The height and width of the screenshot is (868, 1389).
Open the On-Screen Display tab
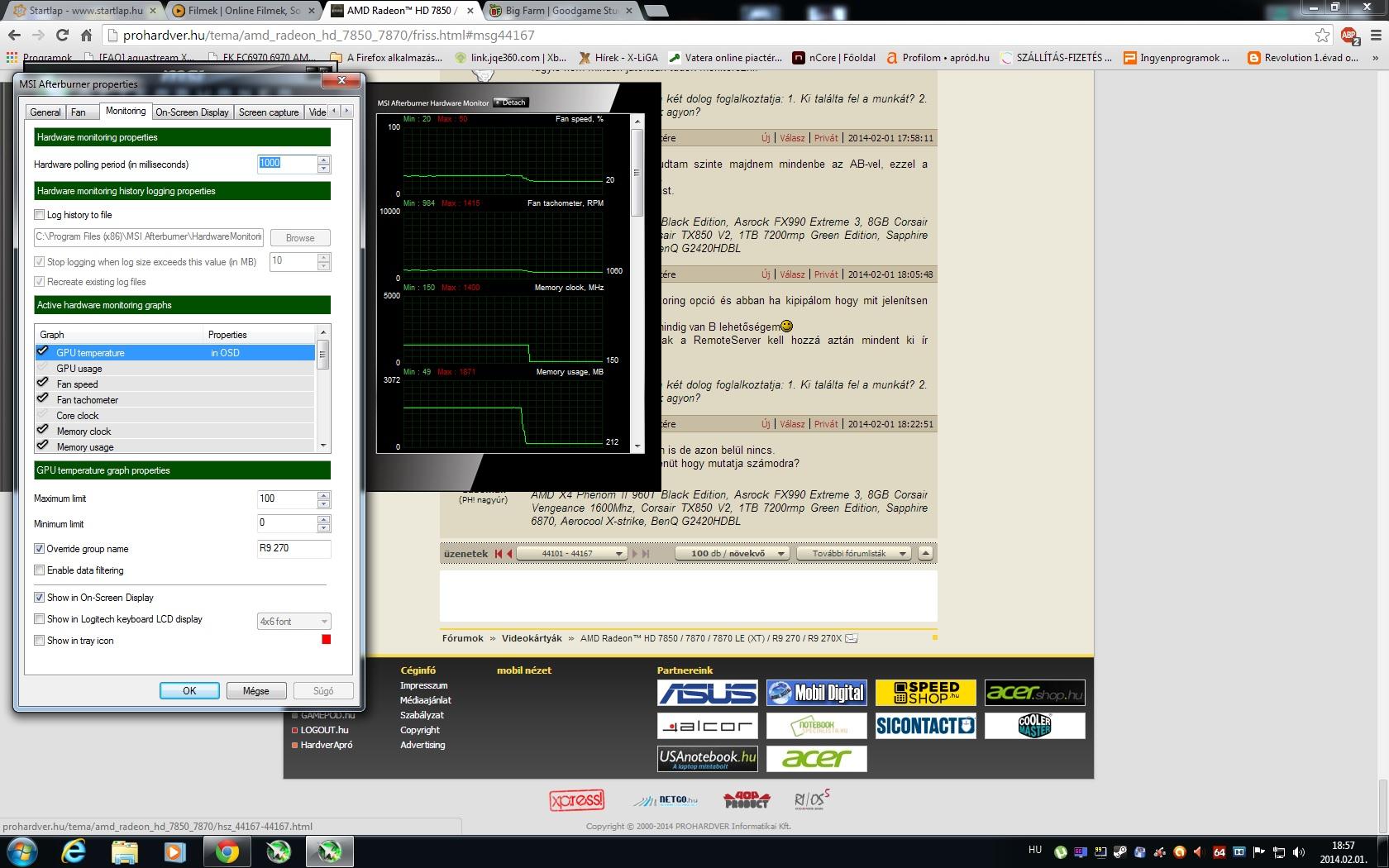coord(192,112)
